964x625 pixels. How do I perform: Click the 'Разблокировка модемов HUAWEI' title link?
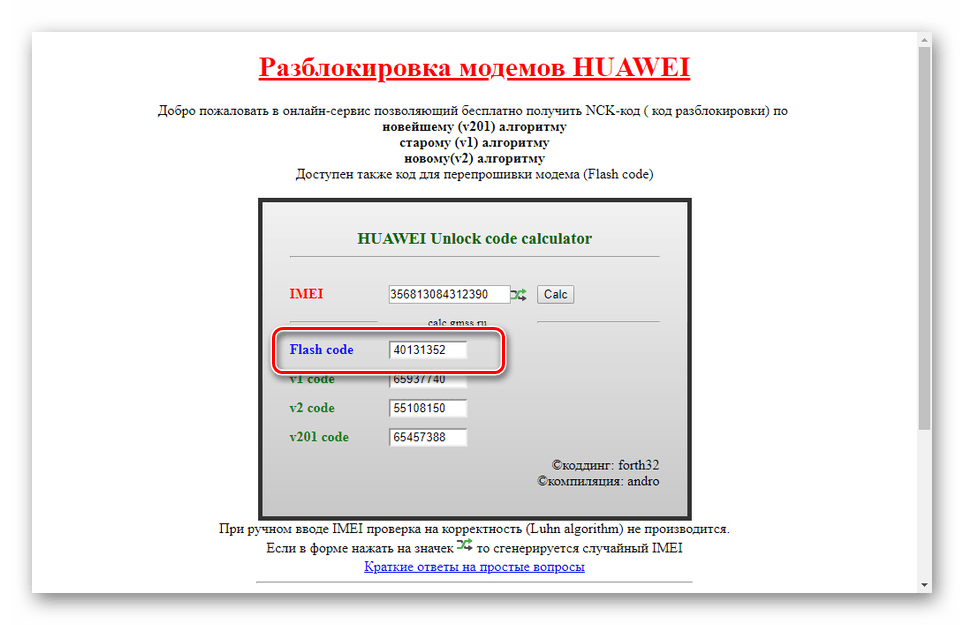click(x=474, y=67)
